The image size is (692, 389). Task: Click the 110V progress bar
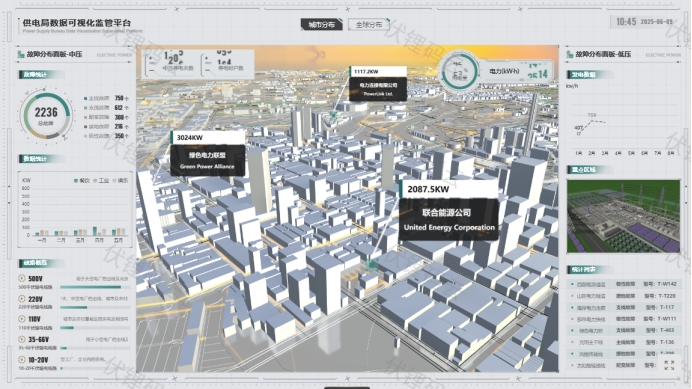[94, 328]
